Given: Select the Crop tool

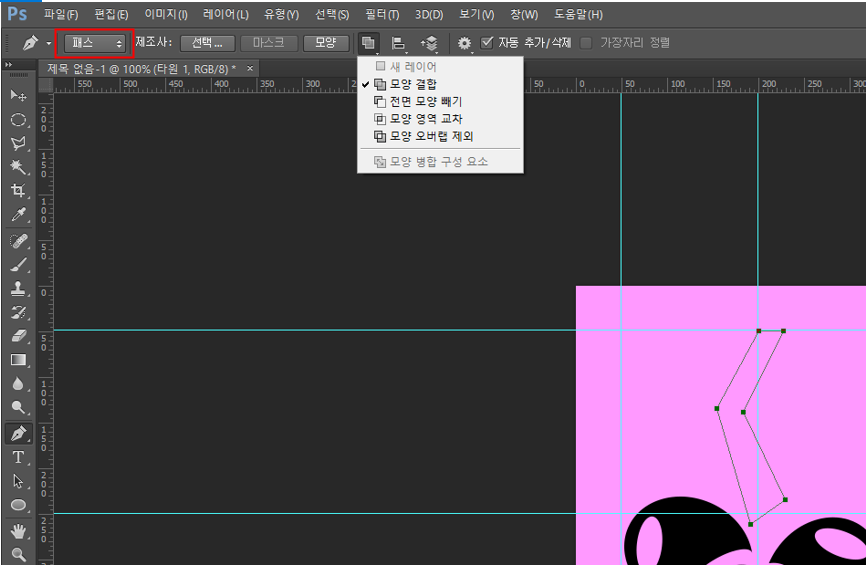Looking at the screenshot, I should (18, 191).
